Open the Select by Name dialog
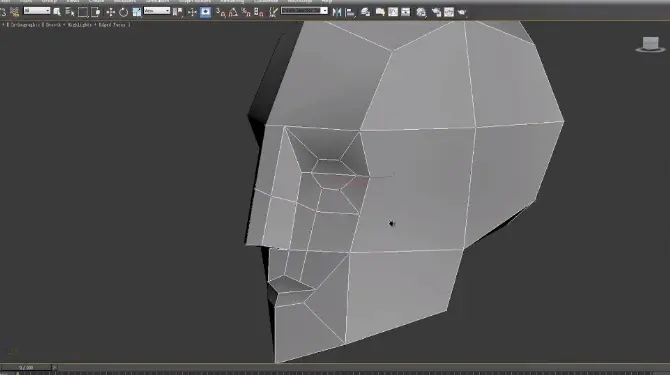670x375 pixels. 69,12
